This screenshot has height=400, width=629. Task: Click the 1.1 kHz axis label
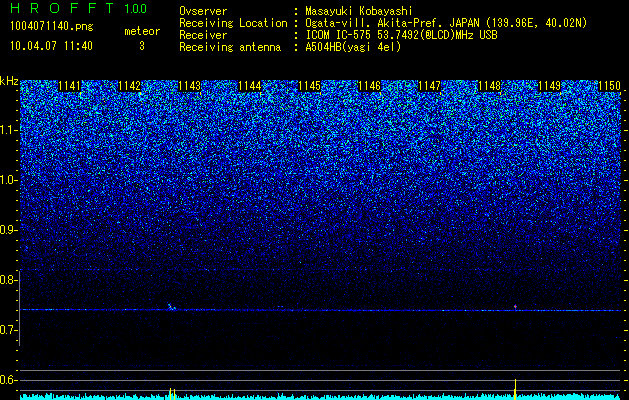point(7,130)
